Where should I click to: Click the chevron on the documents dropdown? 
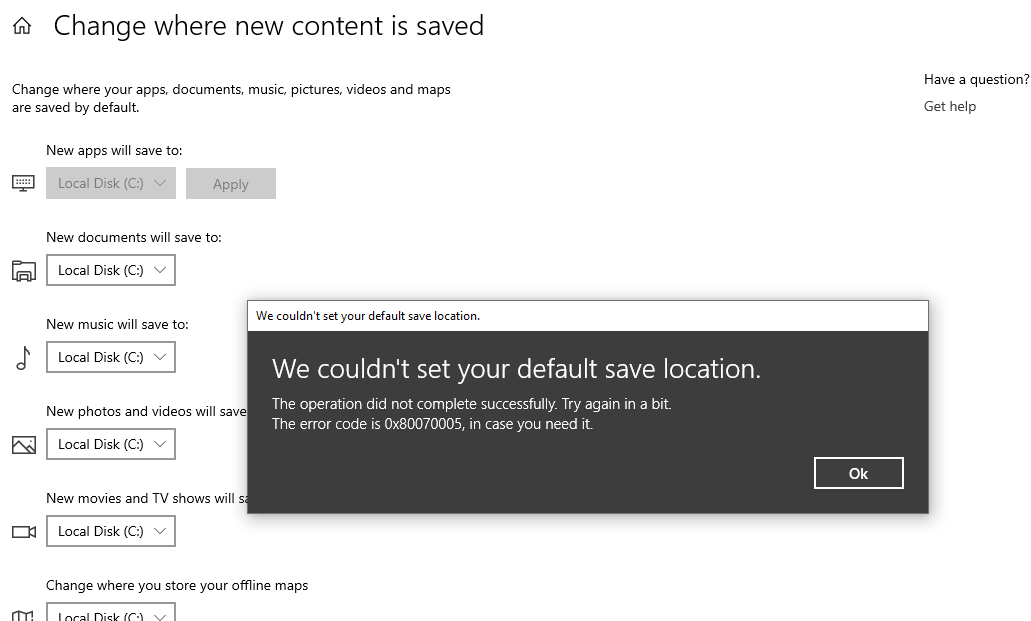pyautogui.click(x=160, y=270)
